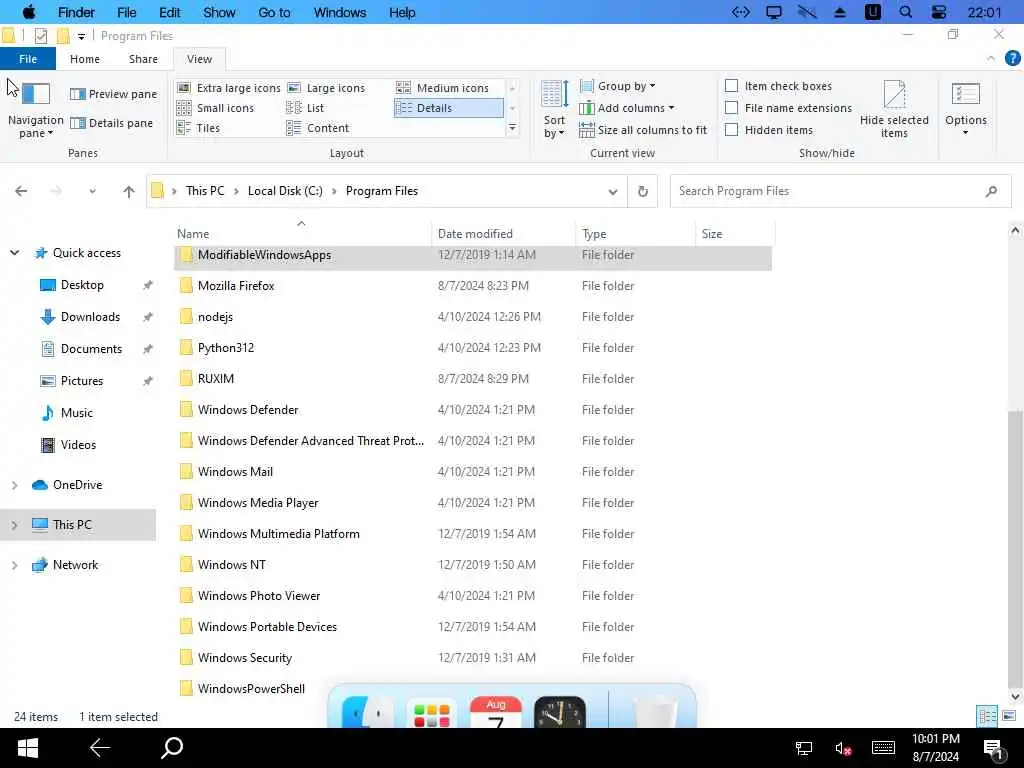This screenshot has width=1024, height=768.
Task: Expand the Network tree node
Action: point(14,565)
